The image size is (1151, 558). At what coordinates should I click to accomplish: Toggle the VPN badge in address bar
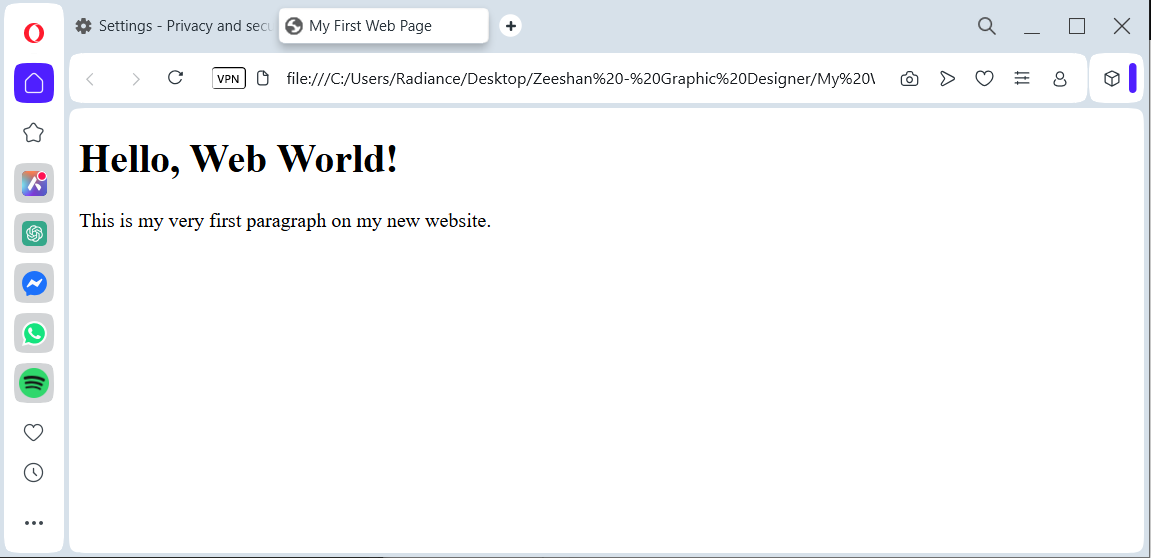(228, 78)
